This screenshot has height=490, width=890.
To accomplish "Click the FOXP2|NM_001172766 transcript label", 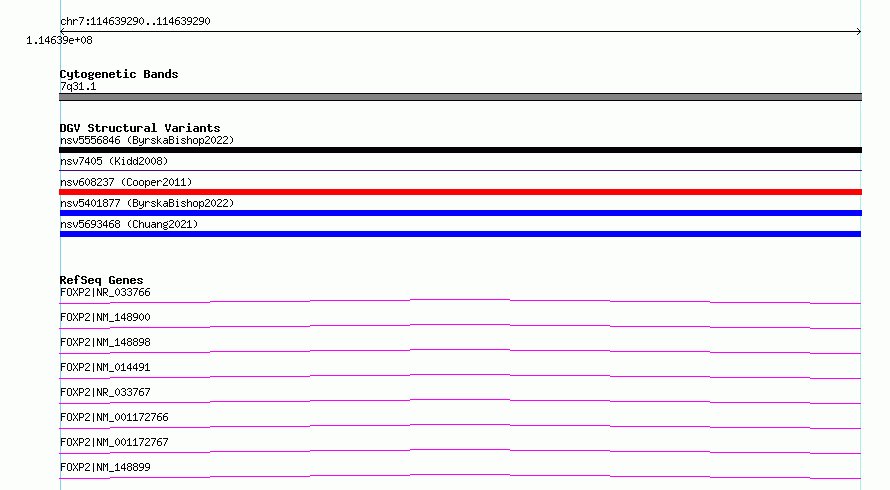I will (114, 417).
